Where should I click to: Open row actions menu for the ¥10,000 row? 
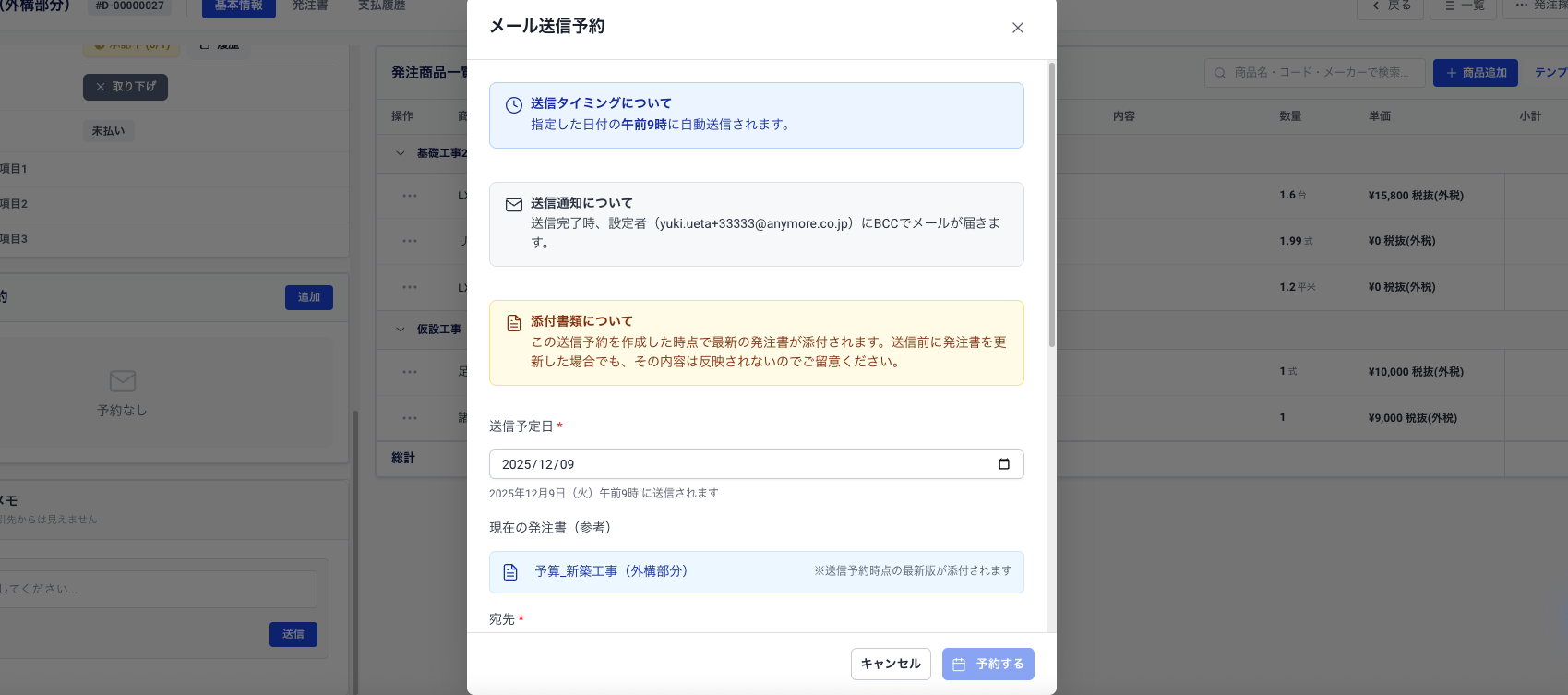point(410,372)
